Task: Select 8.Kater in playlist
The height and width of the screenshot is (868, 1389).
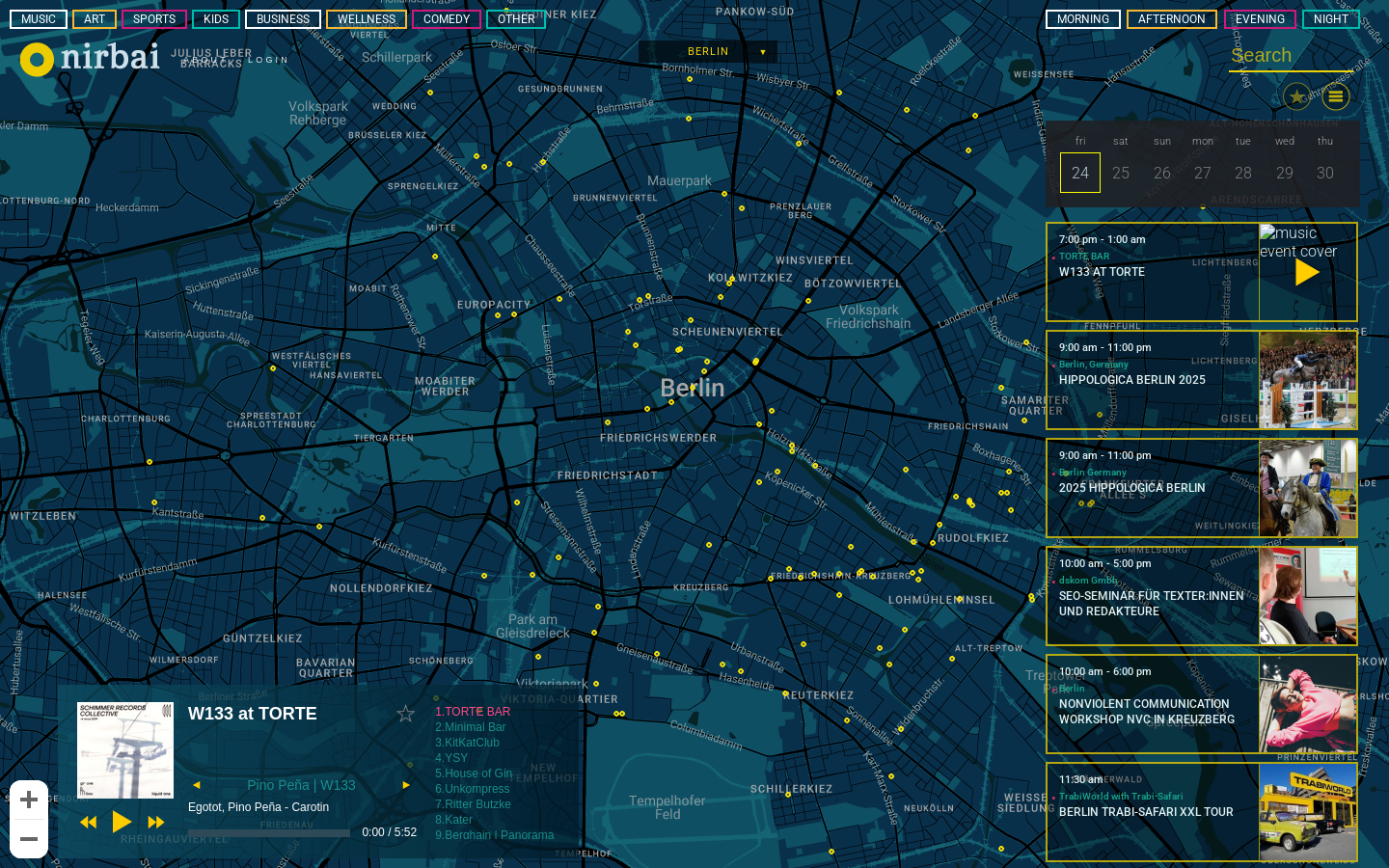Action: (x=453, y=820)
